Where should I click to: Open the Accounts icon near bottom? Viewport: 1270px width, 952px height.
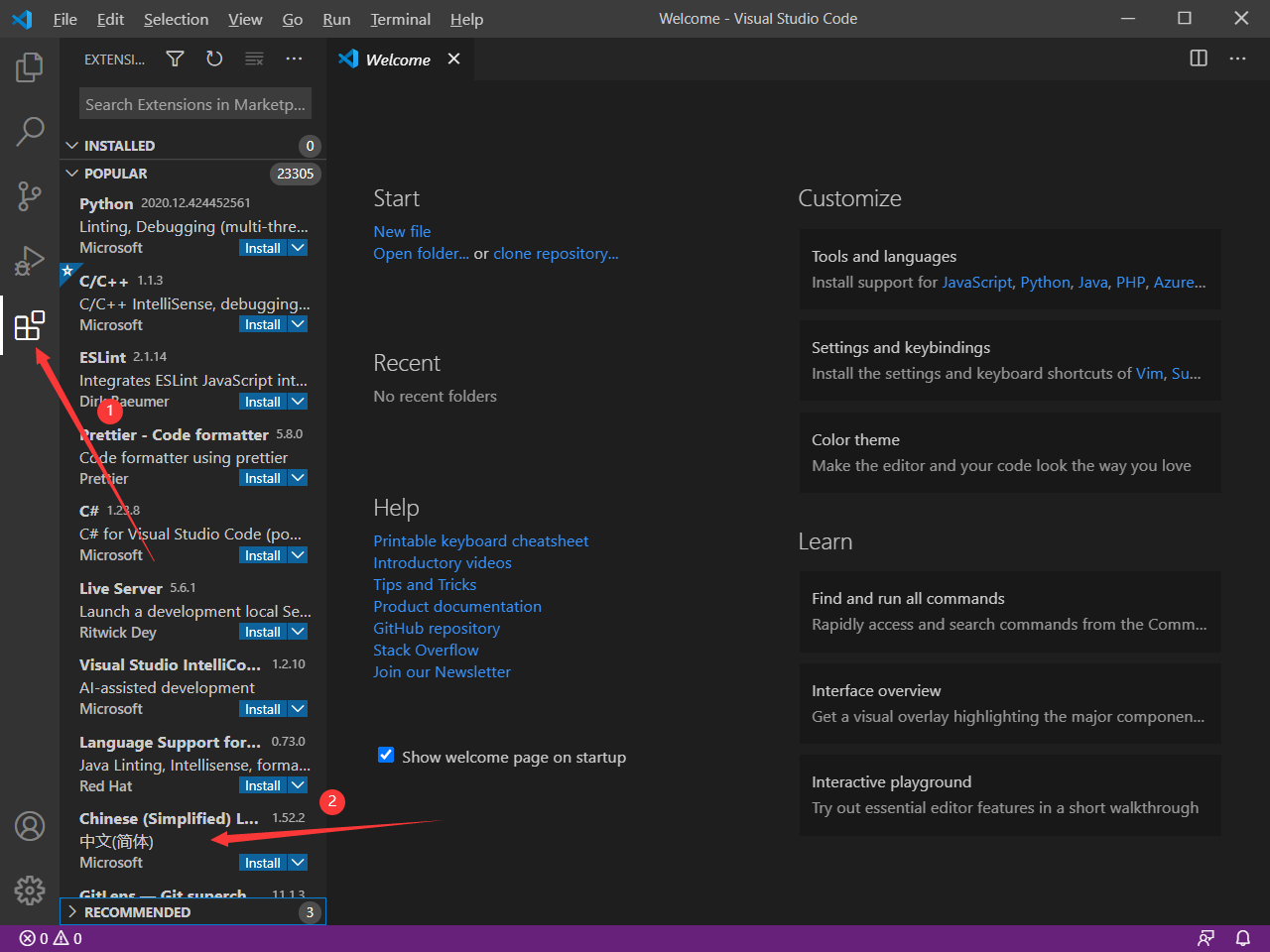coord(29,825)
